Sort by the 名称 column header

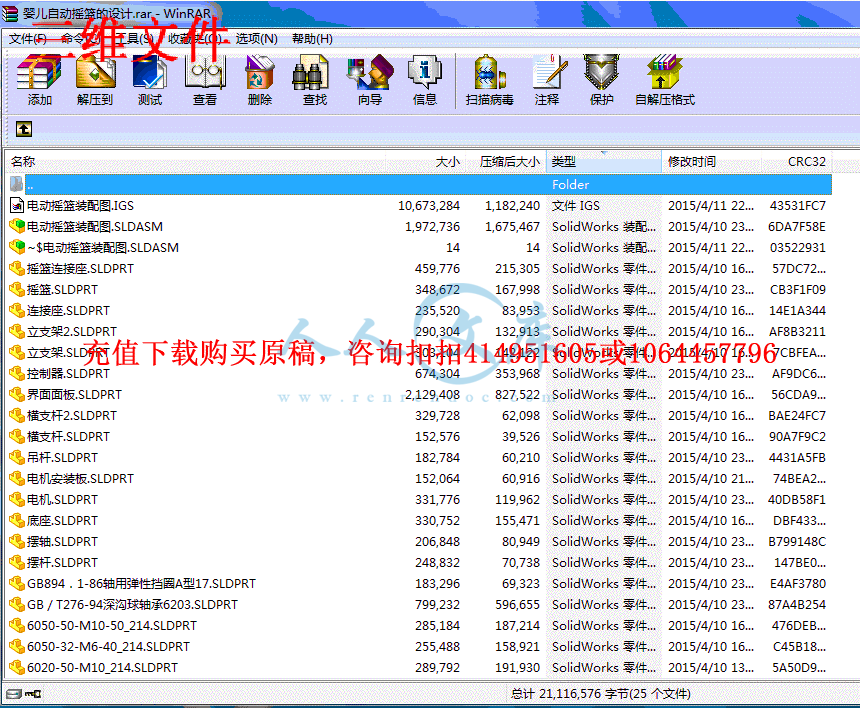195,162
